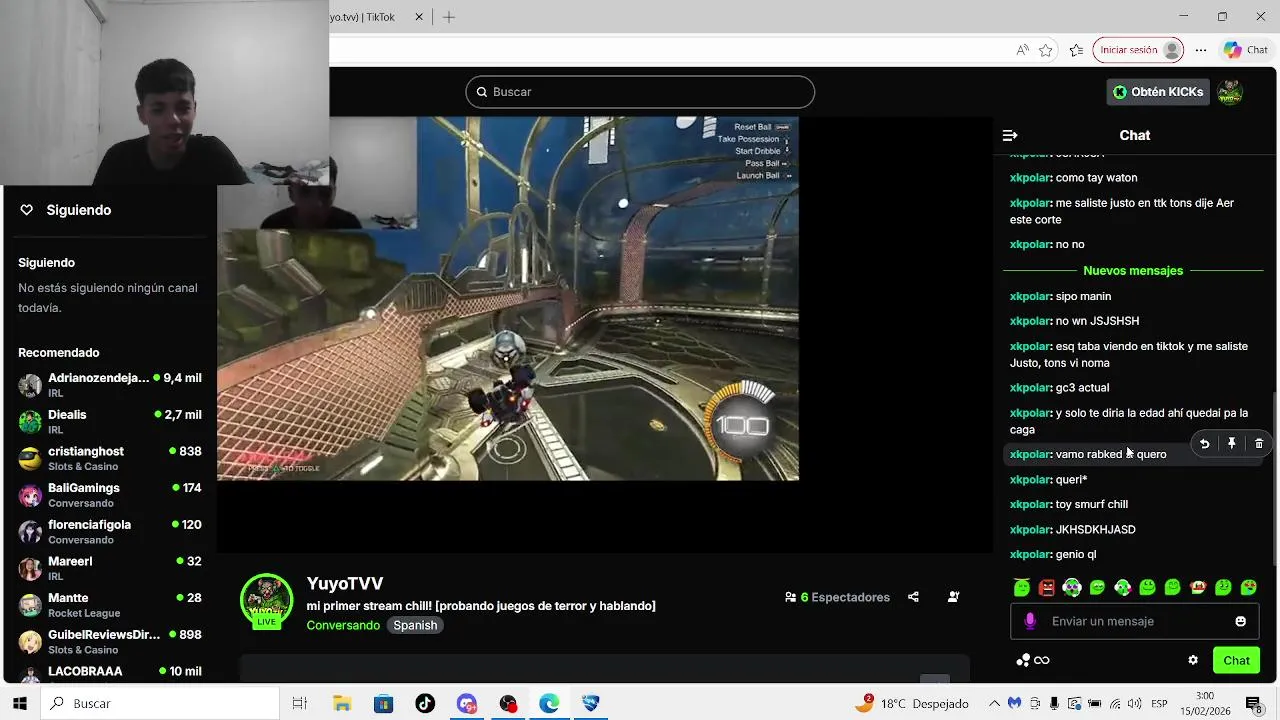The height and width of the screenshot is (720, 1280).
Task: Click the chat message 'toy smurf chill'
Action: pyautogui.click(x=1092, y=504)
